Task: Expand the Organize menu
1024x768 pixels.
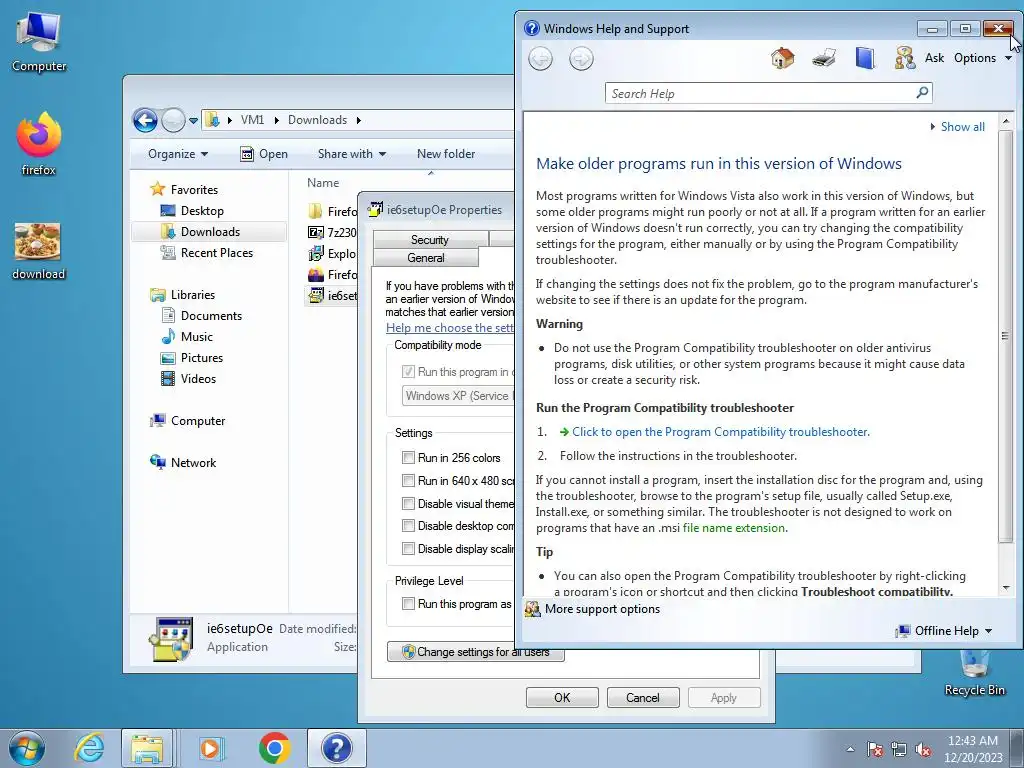Action: [x=178, y=154]
